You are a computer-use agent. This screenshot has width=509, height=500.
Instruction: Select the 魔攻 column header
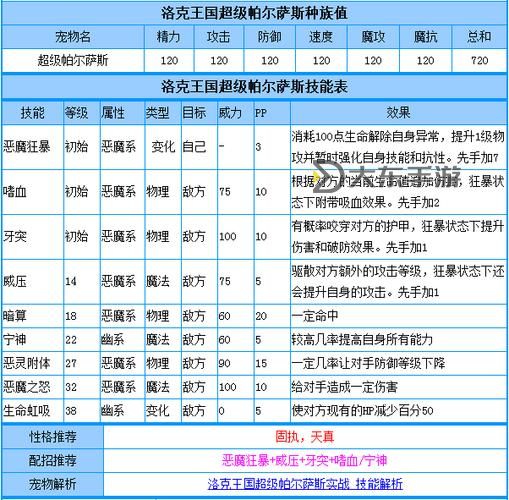point(373,37)
